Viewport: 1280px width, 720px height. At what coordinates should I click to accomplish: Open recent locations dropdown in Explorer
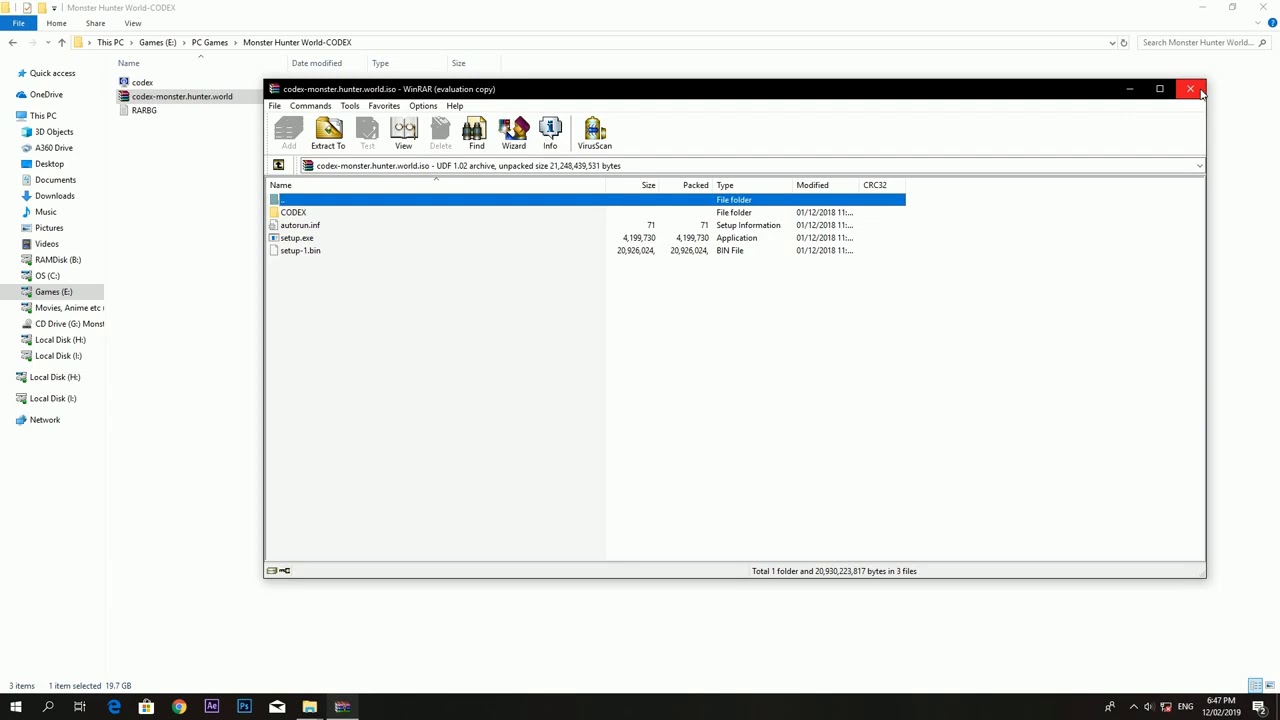46,43
